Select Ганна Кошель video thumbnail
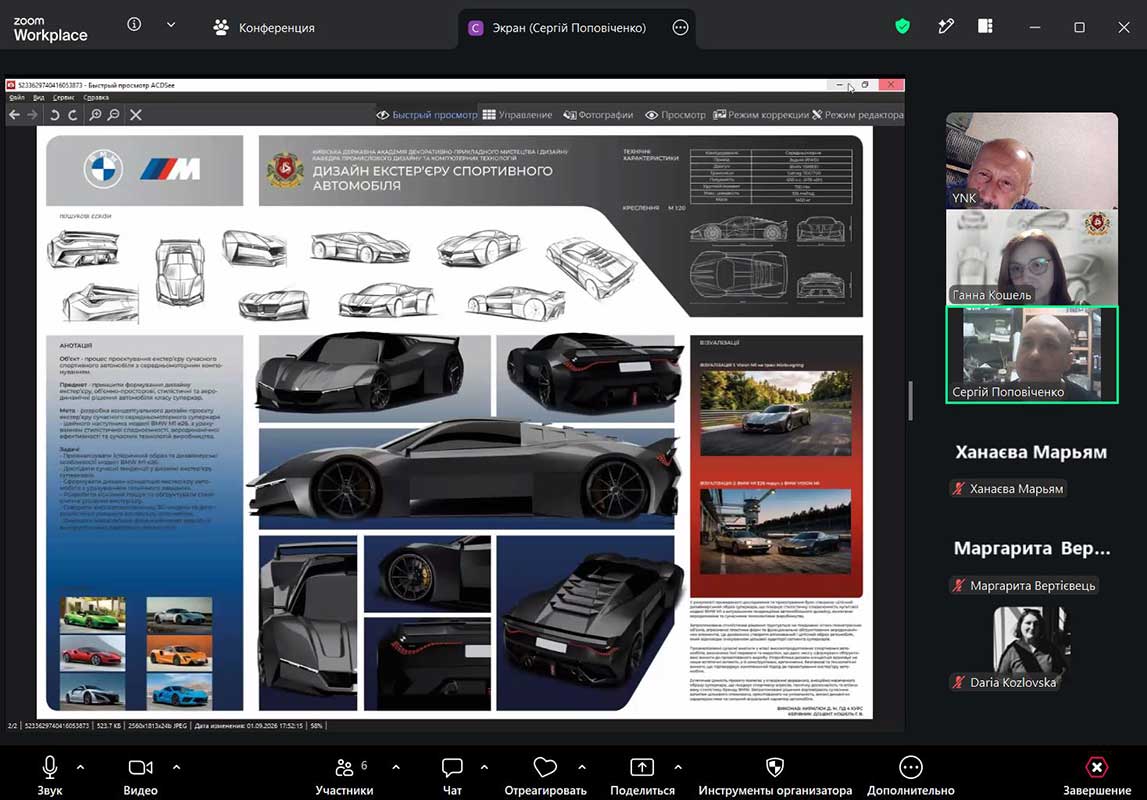Screen dimensions: 1147x800 click(x=1031, y=257)
